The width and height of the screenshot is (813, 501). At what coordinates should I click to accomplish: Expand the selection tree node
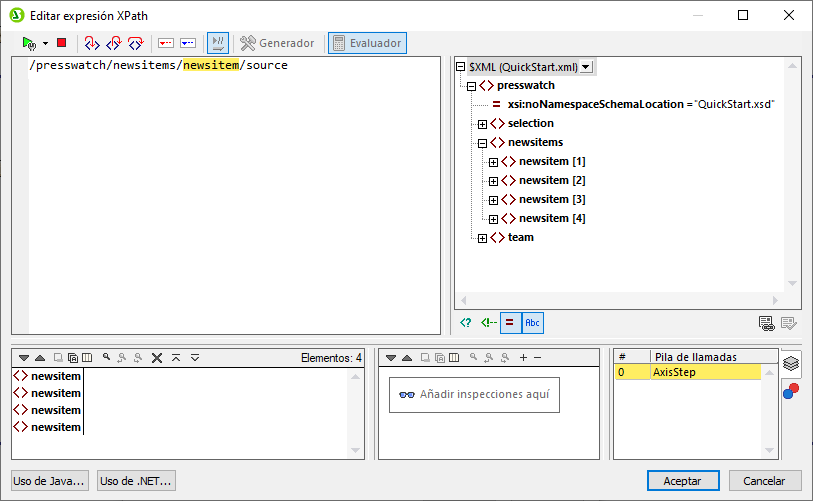point(482,124)
